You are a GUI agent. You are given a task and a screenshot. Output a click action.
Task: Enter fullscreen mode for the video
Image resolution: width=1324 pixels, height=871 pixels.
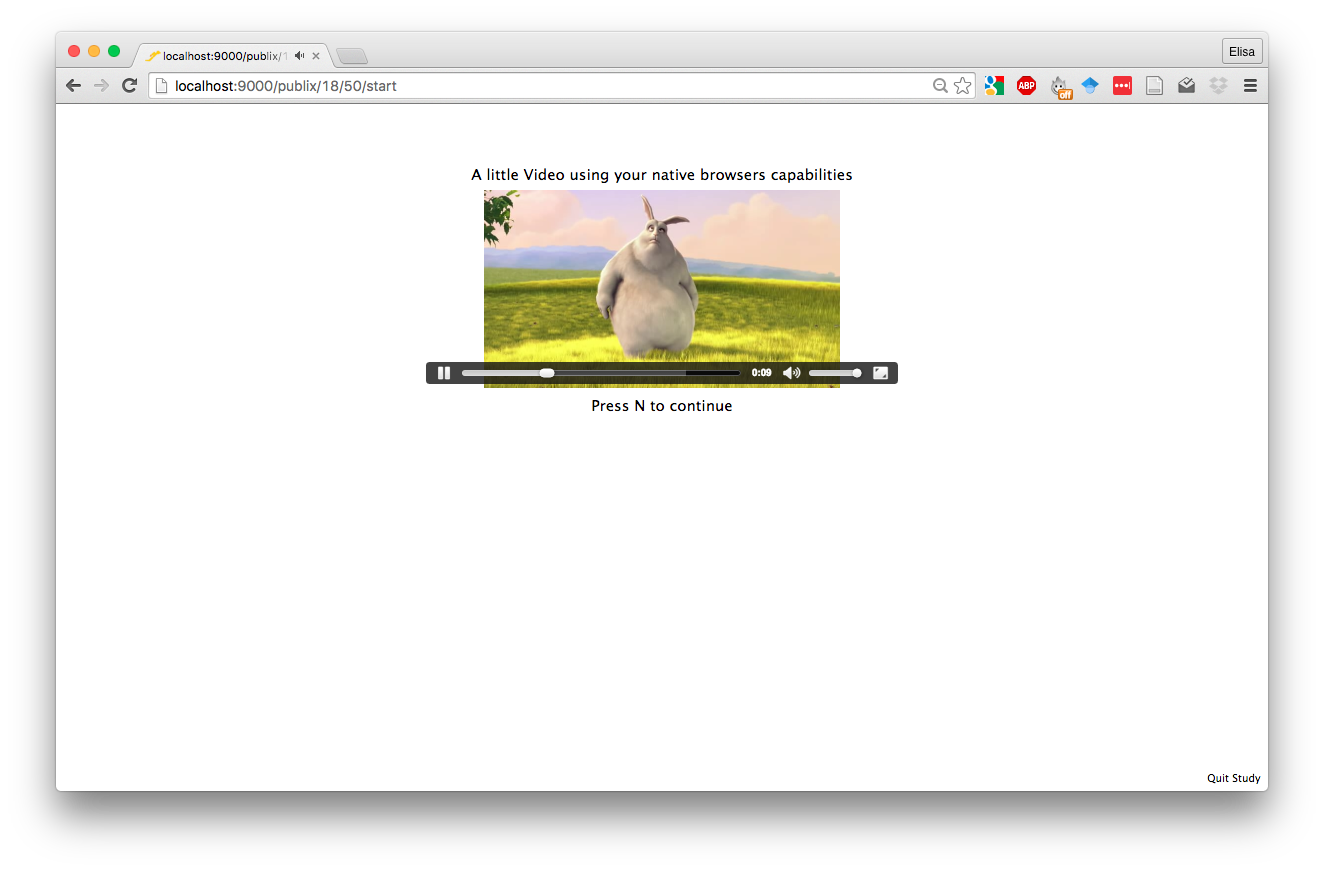click(880, 373)
